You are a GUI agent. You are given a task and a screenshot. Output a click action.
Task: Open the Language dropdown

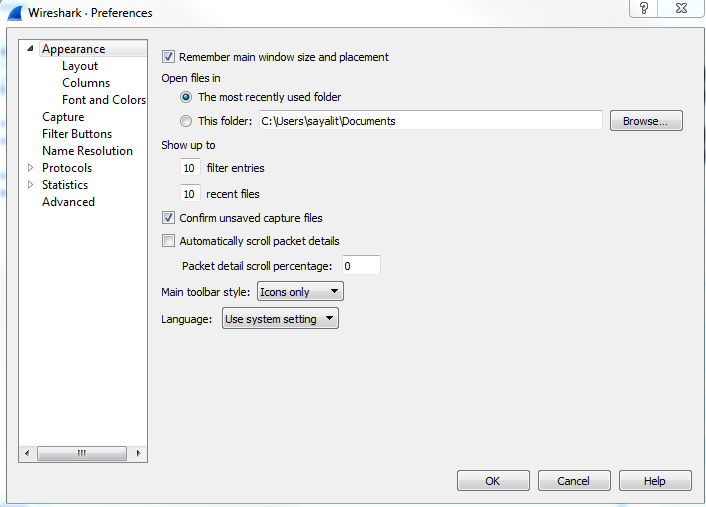point(281,319)
